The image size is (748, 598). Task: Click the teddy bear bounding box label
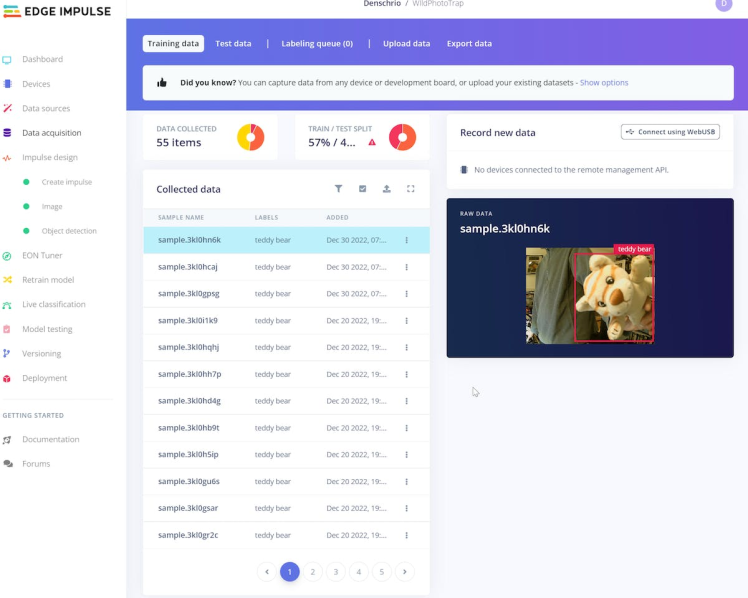[634, 249]
